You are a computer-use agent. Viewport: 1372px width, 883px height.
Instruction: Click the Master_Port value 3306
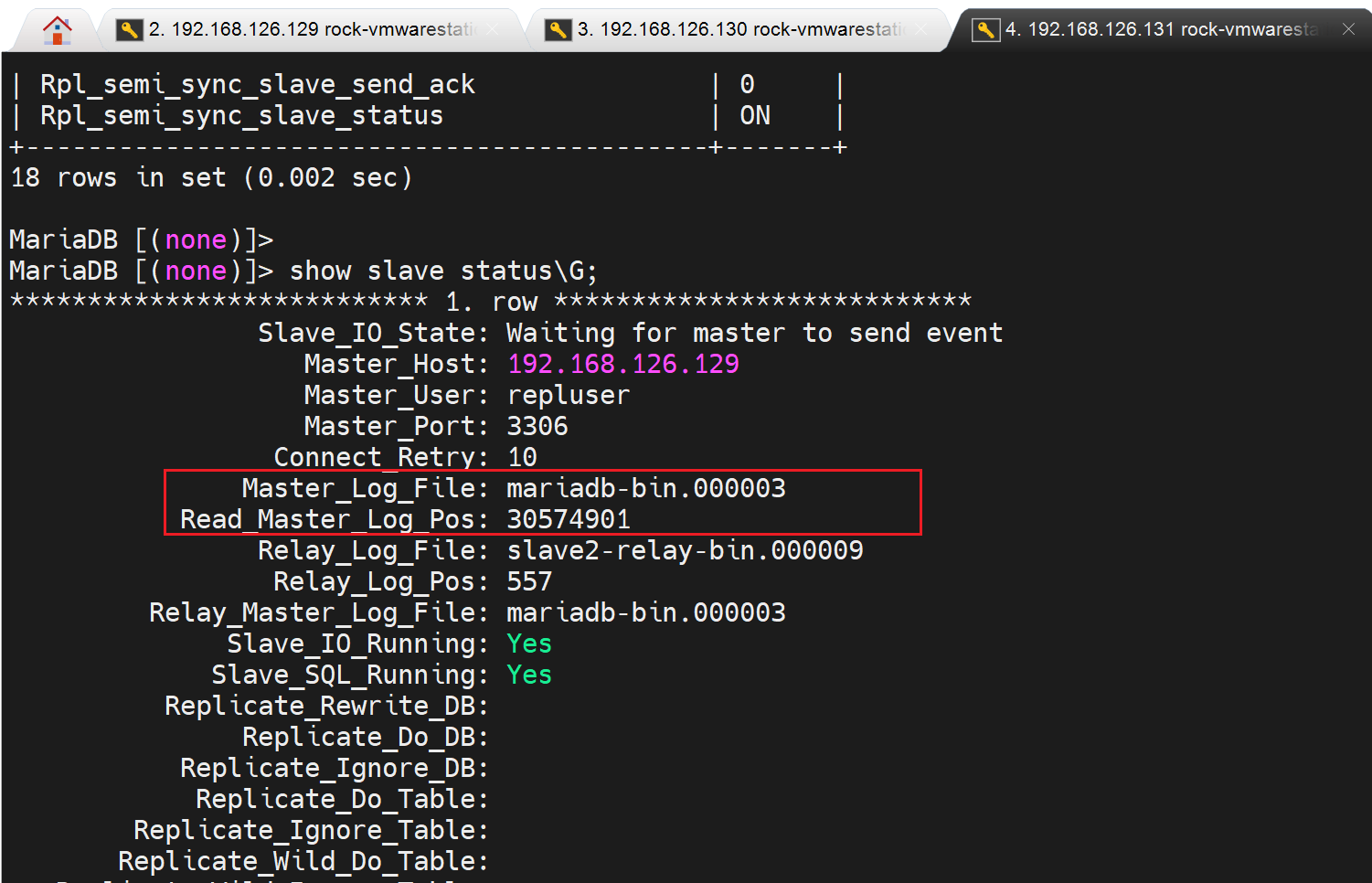pos(537,426)
